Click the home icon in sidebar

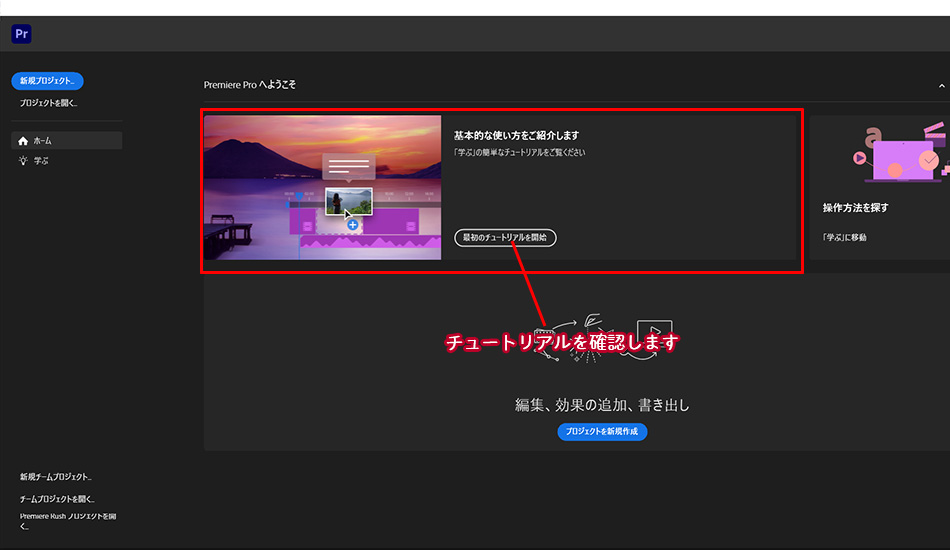[23, 141]
